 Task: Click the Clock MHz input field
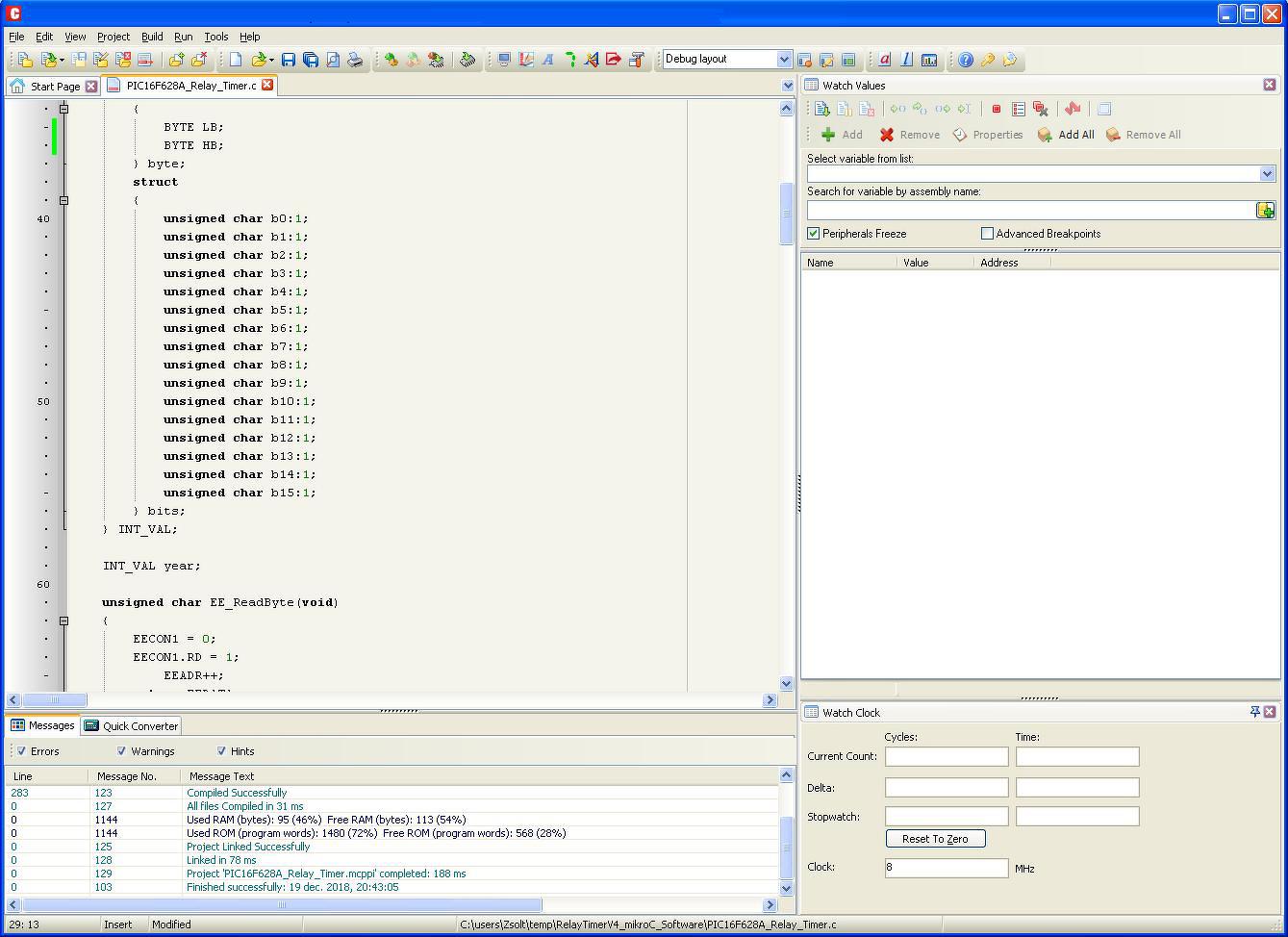click(x=947, y=867)
